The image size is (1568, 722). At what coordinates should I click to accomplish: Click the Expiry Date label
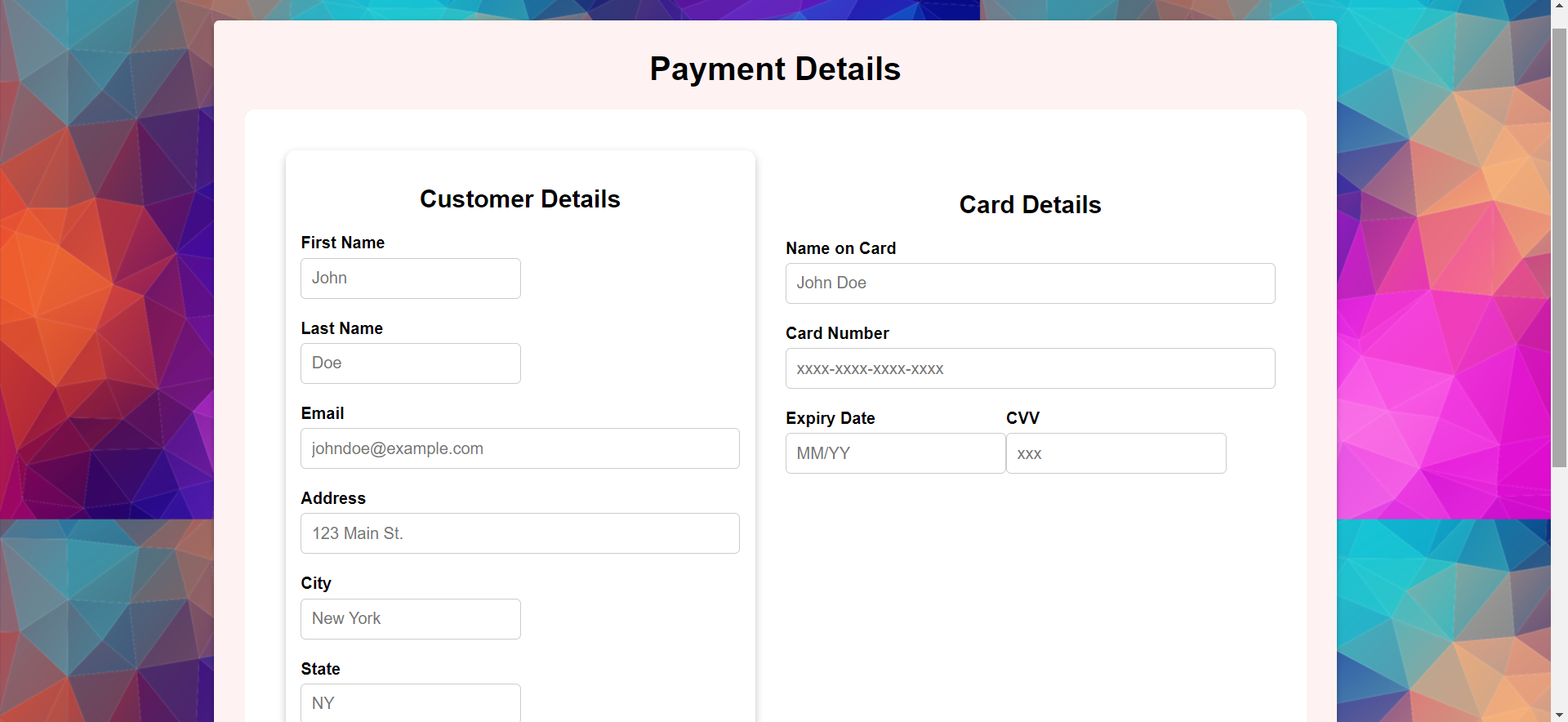(x=830, y=418)
